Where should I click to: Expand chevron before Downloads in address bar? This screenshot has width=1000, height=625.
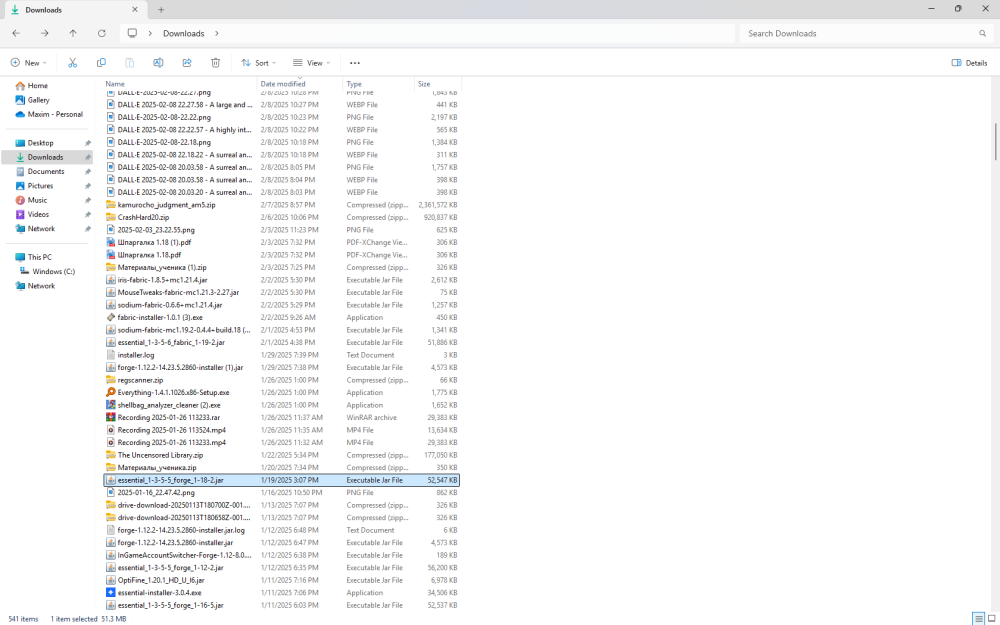tap(150, 33)
